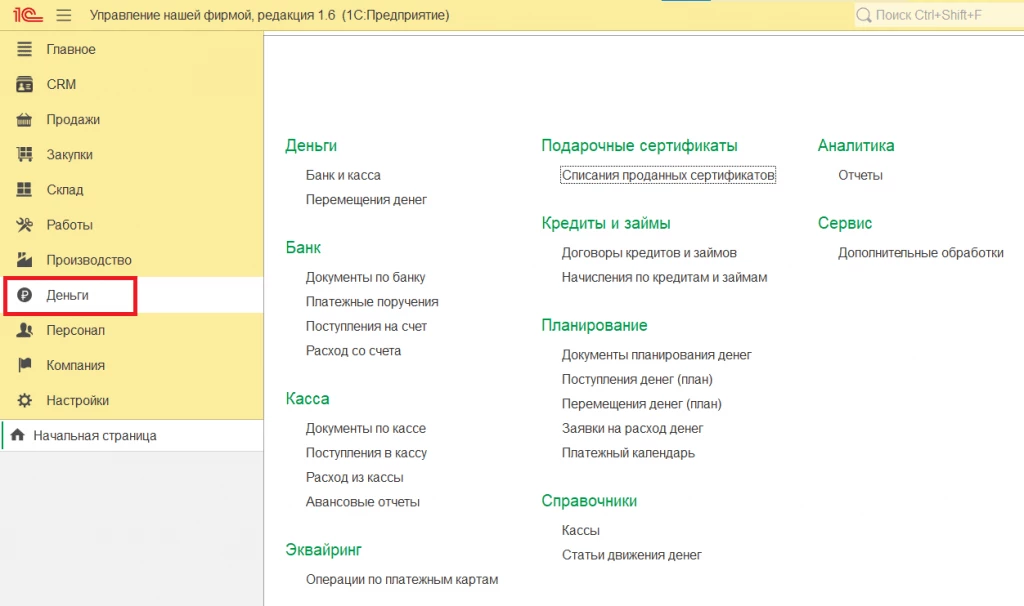Open Банк и касса
Viewport: 1024px width, 606px height.
(x=343, y=176)
